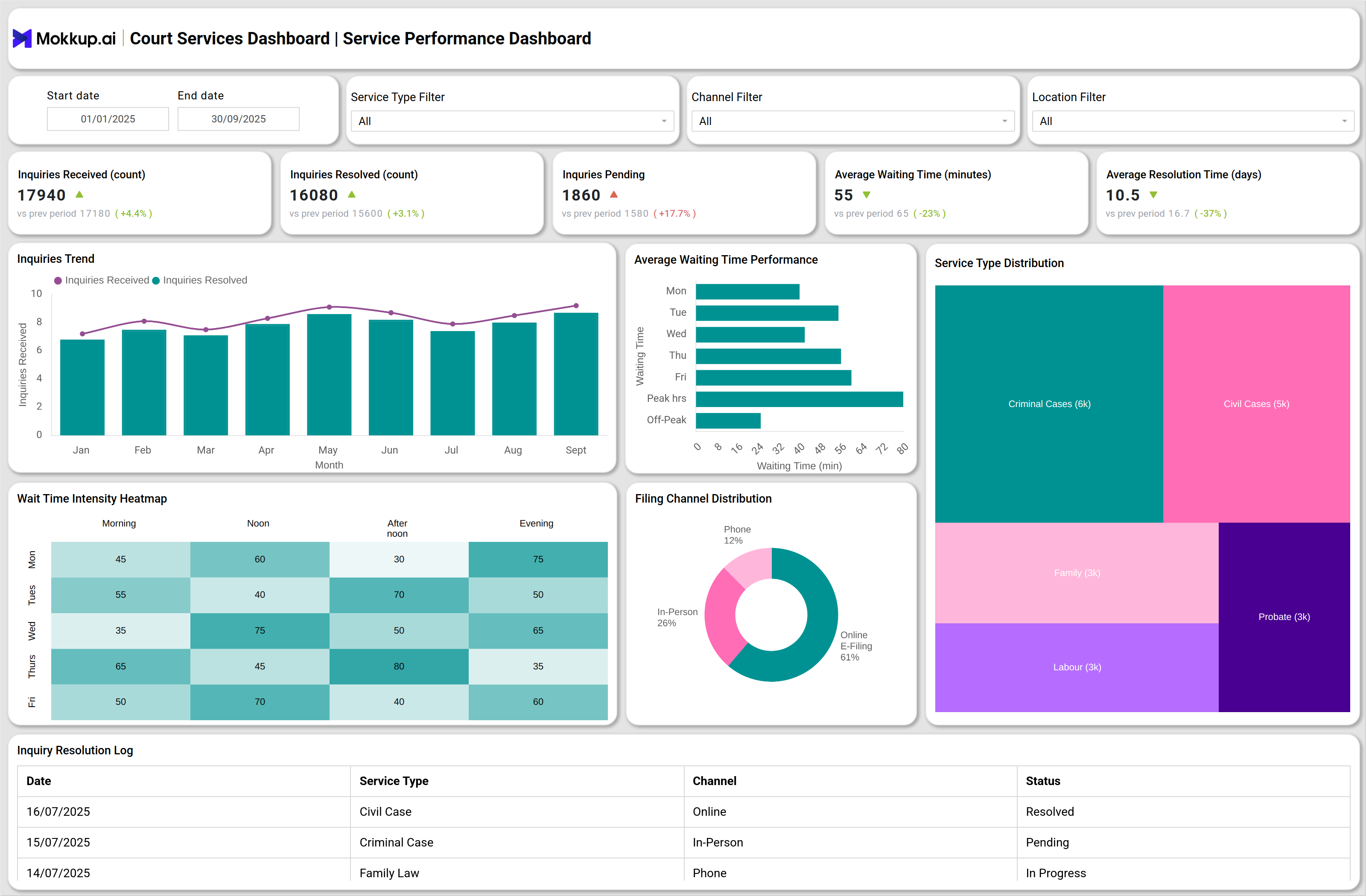Click heatmap cell Wed Noon 75

(260, 631)
